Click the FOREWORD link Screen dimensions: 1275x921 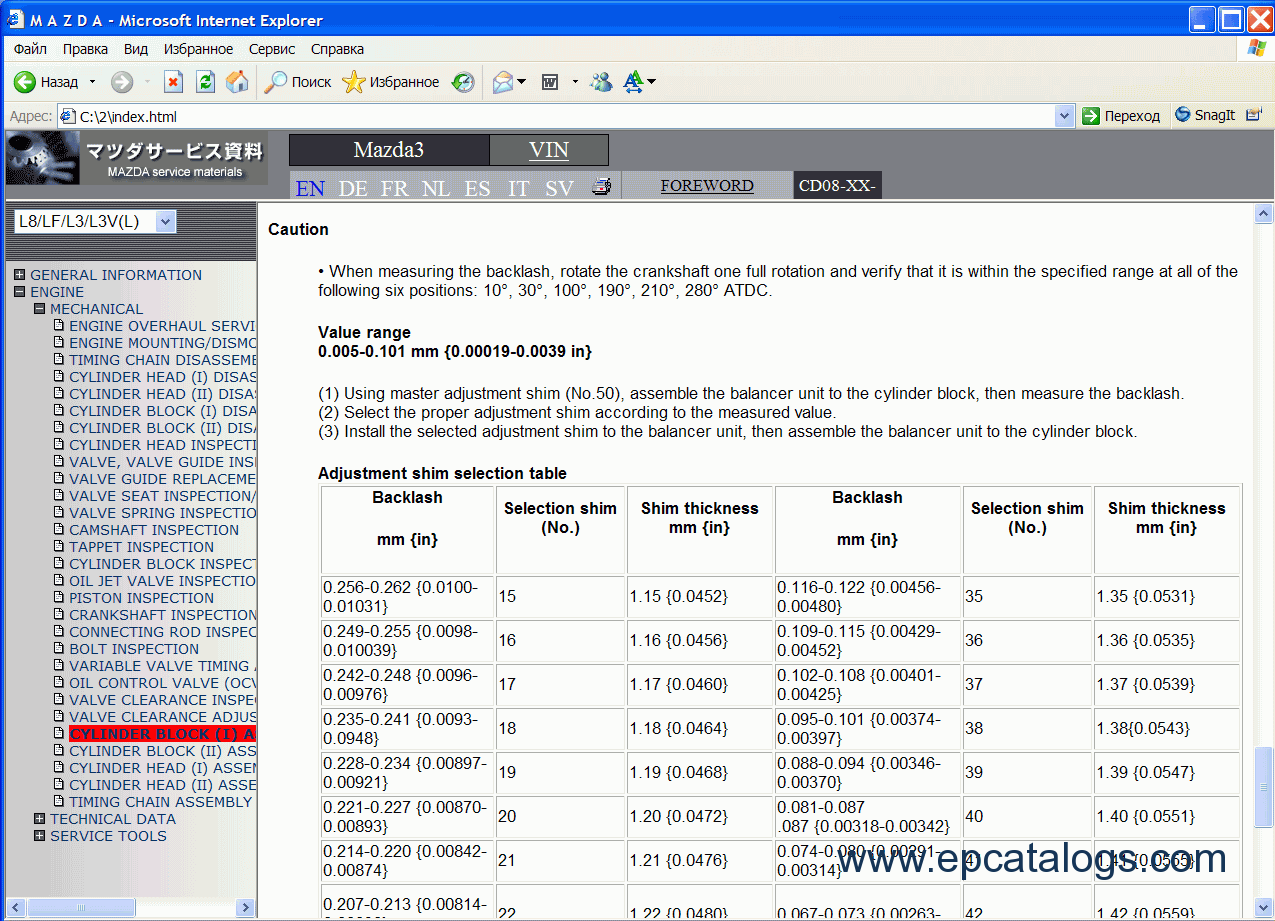pyautogui.click(x=707, y=185)
